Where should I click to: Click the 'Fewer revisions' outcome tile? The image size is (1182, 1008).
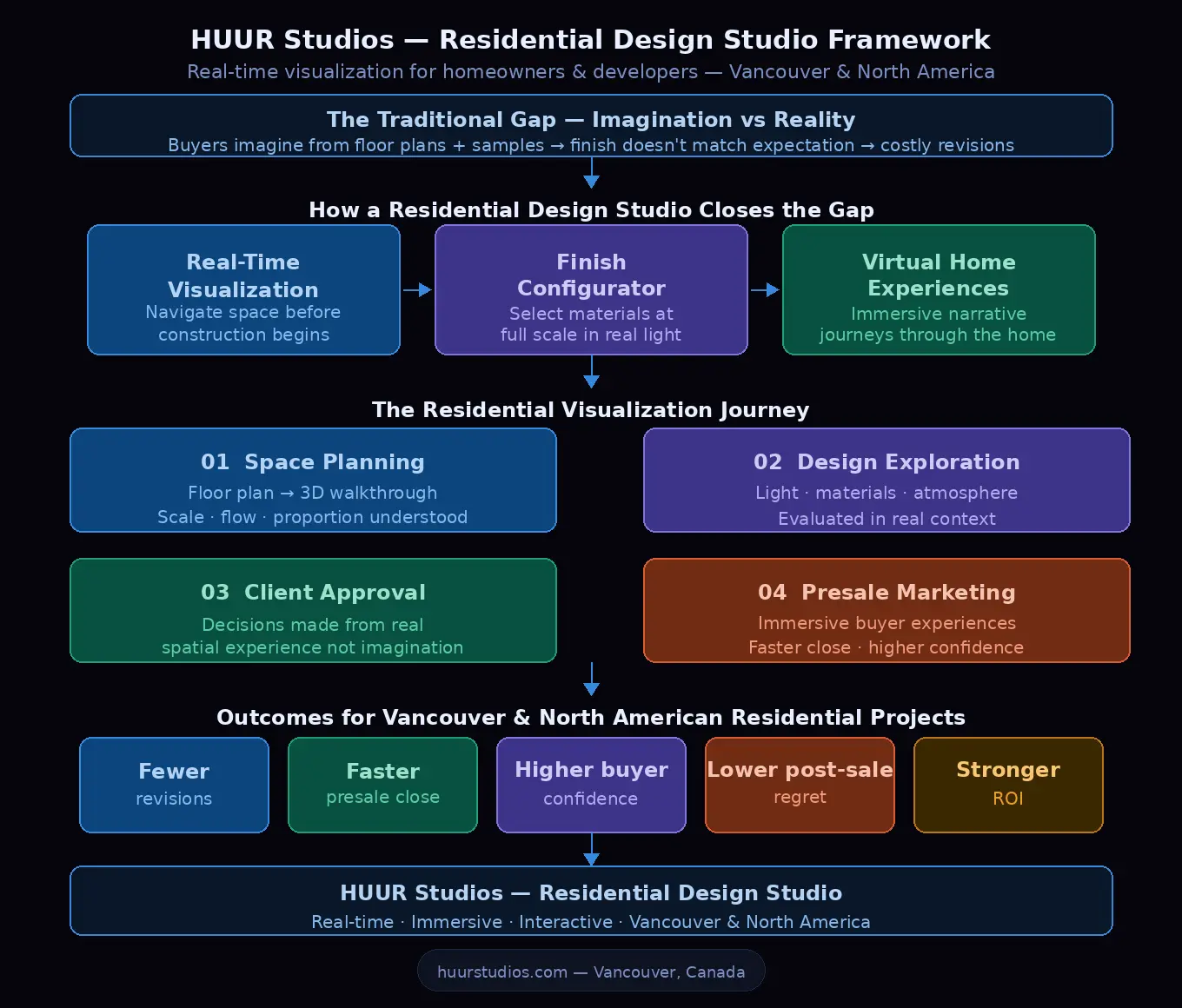(174, 786)
